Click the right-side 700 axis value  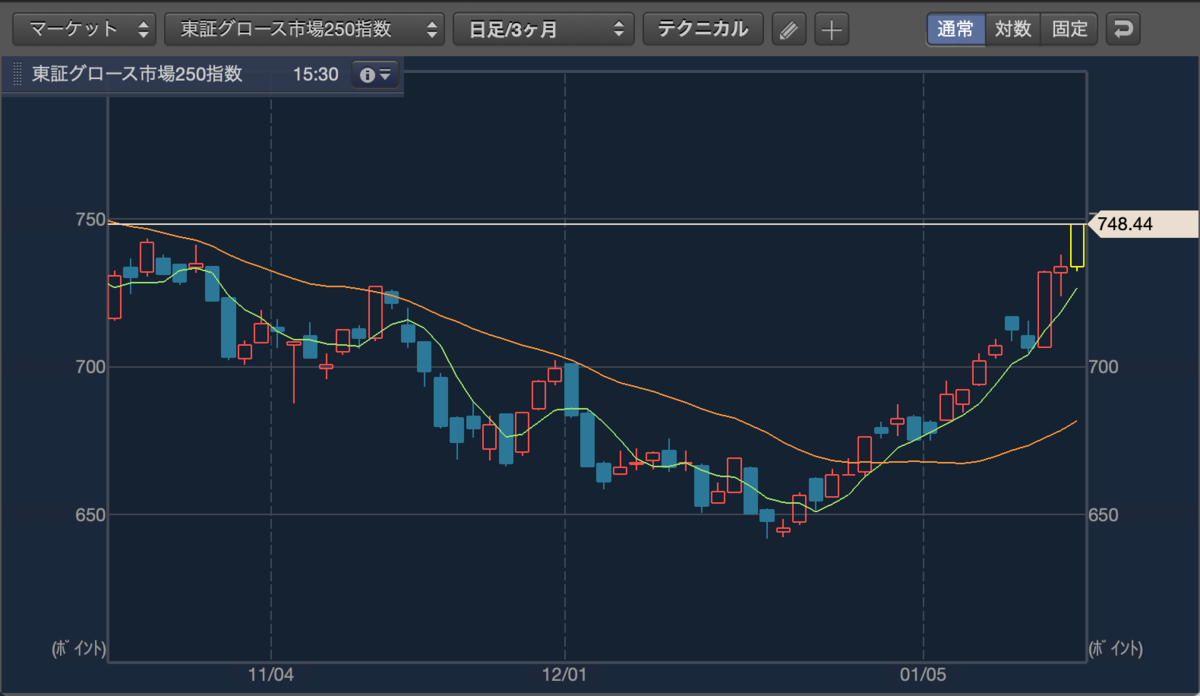coord(1104,367)
